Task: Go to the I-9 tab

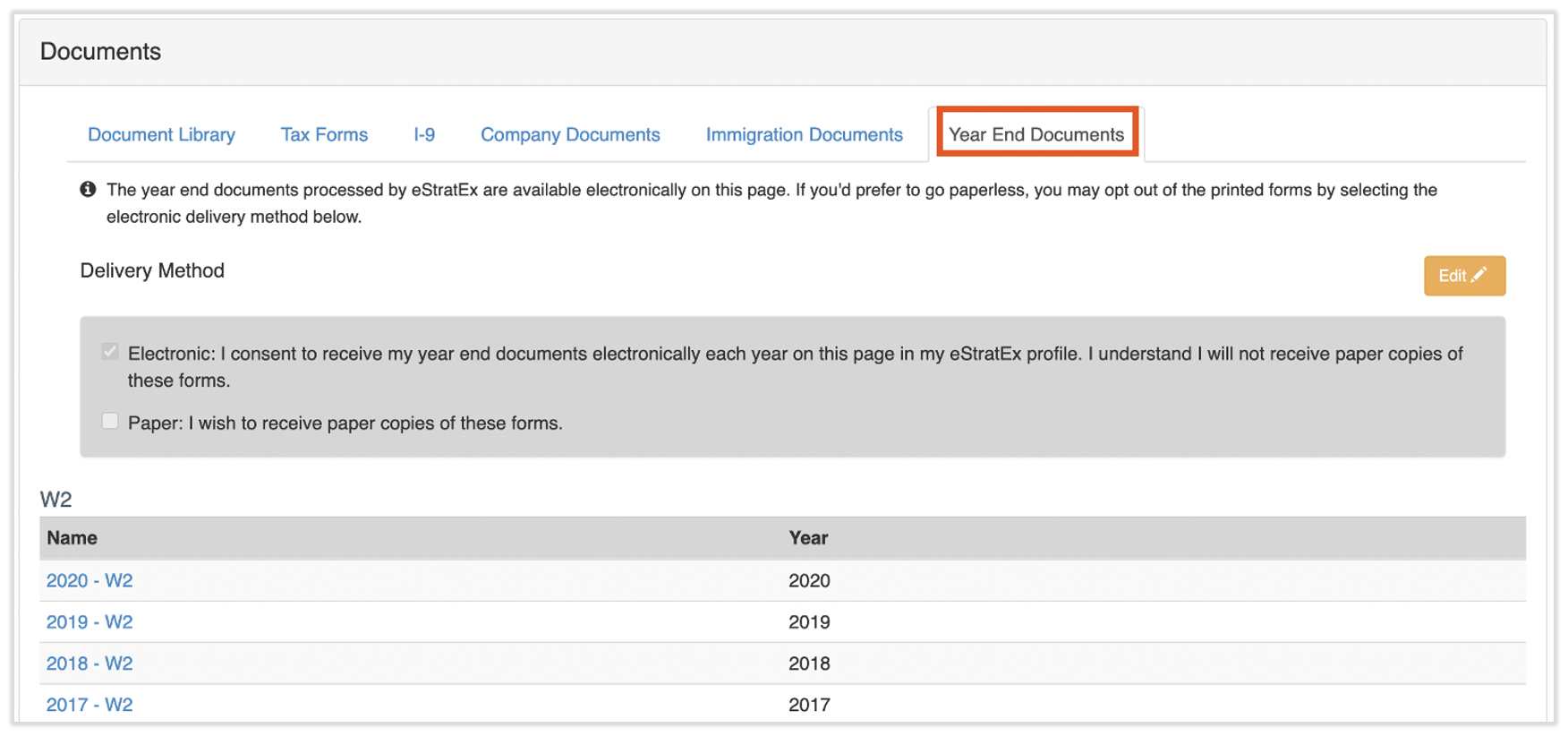Action: tap(424, 134)
